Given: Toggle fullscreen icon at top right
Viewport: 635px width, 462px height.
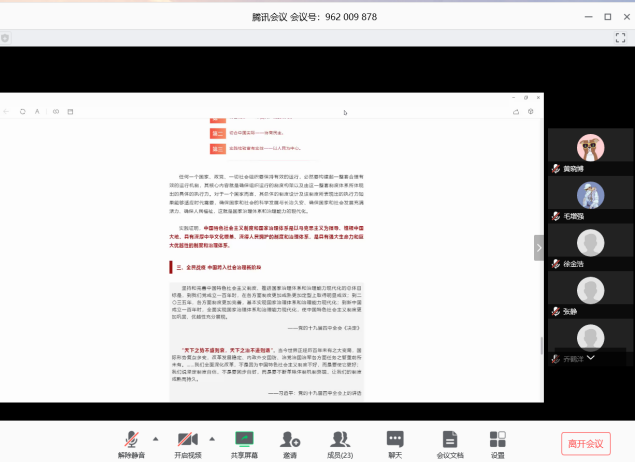Looking at the screenshot, I should (x=620, y=37).
